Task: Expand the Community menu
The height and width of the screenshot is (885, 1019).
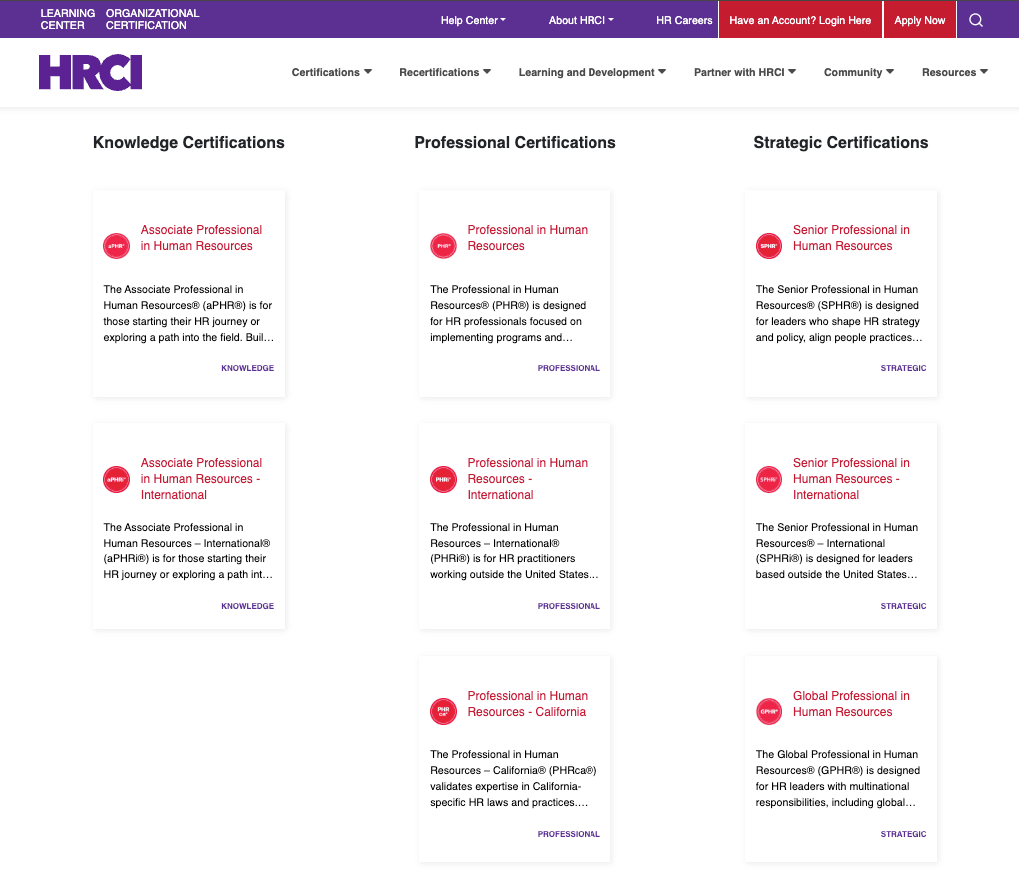Action: coord(859,72)
